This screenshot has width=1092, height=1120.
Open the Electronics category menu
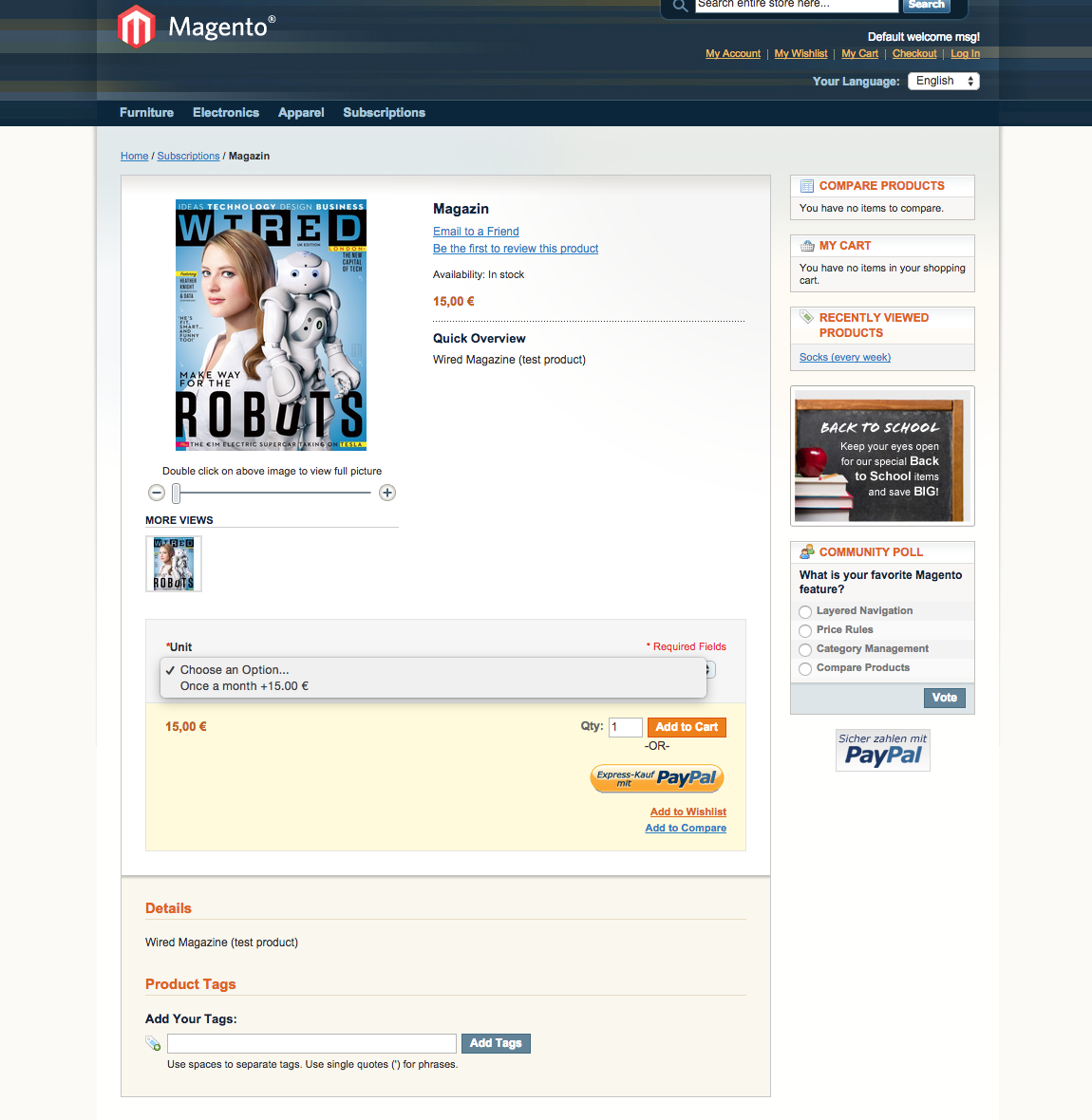tap(226, 112)
